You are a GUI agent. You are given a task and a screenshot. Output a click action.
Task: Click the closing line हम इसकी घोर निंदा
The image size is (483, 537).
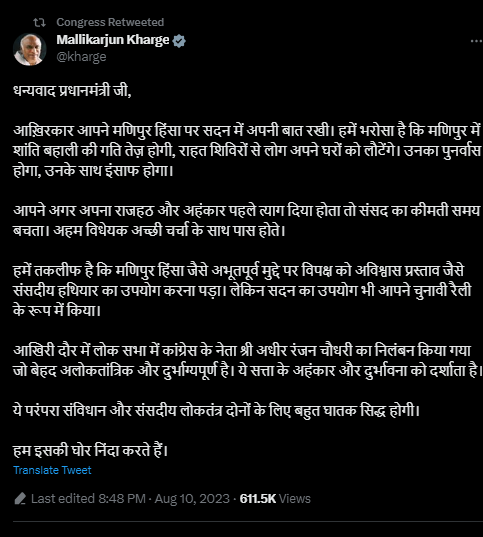point(90,450)
